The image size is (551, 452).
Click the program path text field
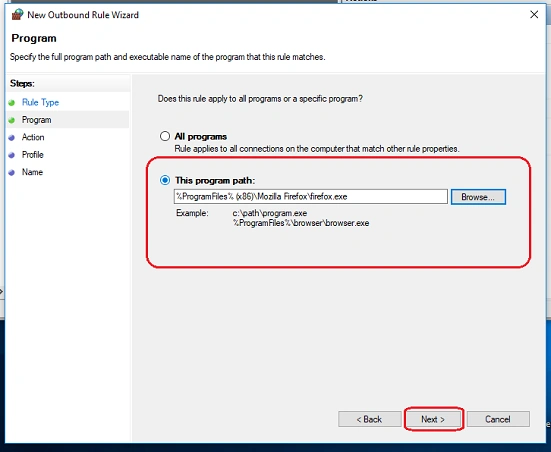(x=311, y=196)
